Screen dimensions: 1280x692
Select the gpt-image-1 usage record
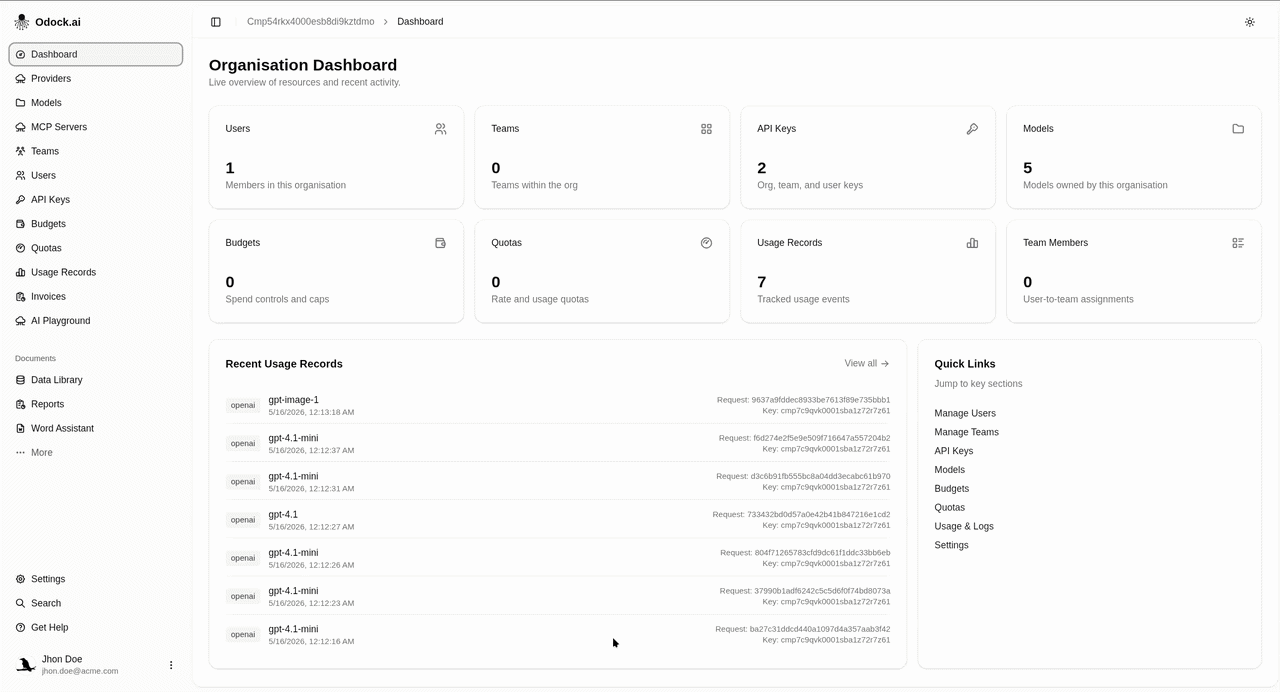[x=558, y=405]
